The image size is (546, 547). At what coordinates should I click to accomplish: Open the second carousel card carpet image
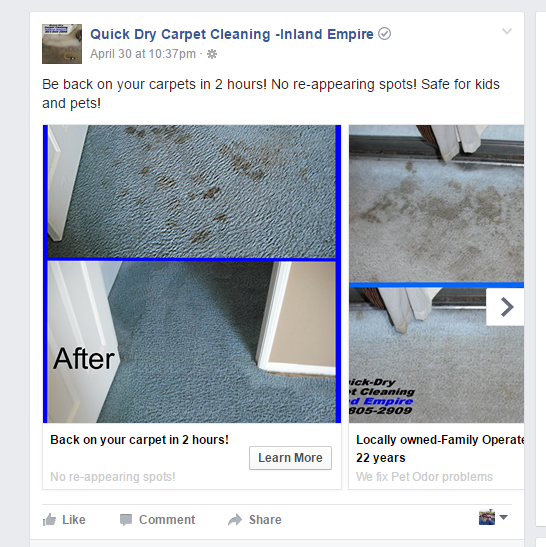(x=436, y=274)
